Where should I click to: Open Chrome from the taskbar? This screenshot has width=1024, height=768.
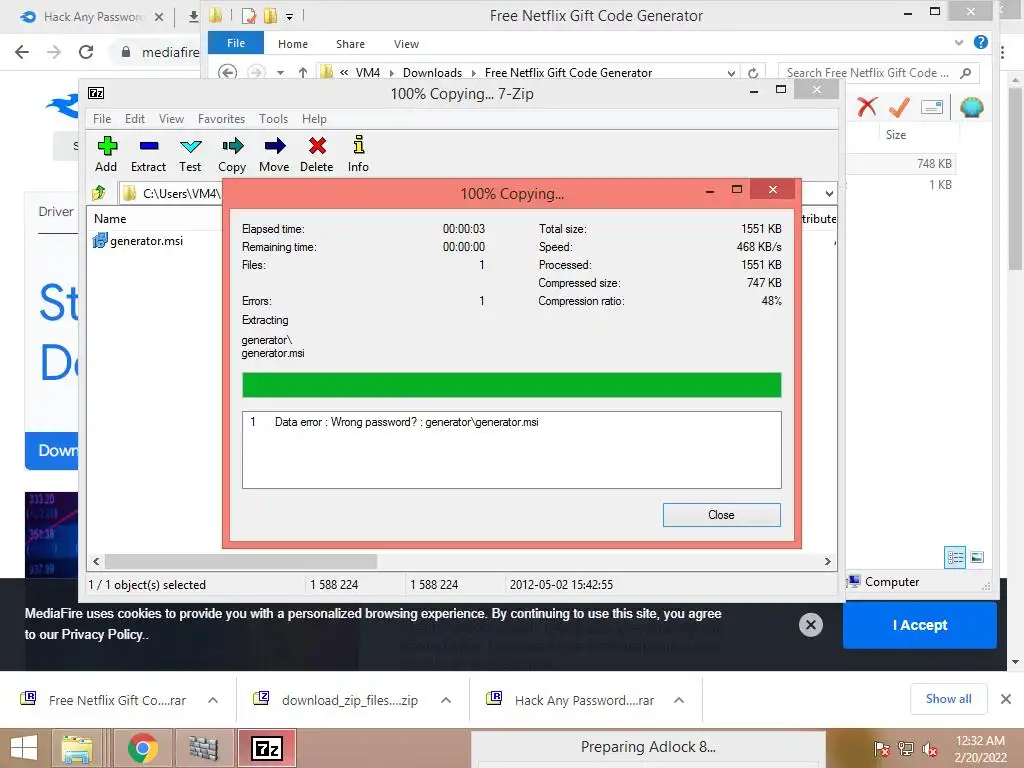click(x=142, y=748)
